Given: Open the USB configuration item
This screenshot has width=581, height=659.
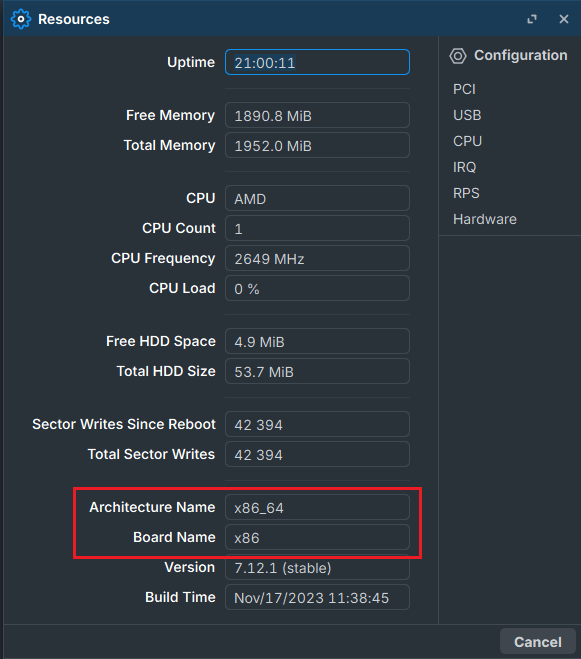Looking at the screenshot, I should pyautogui.click(x=467, y=115).
